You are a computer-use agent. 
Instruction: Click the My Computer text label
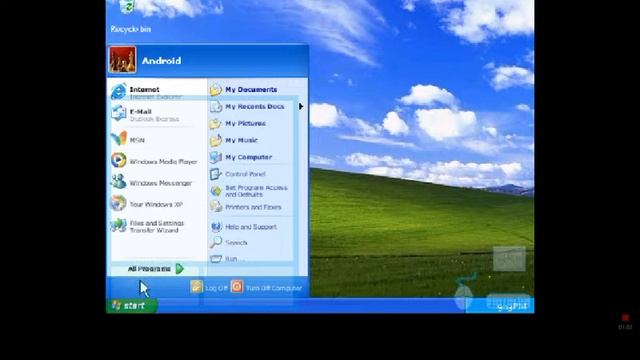(249, 157)
